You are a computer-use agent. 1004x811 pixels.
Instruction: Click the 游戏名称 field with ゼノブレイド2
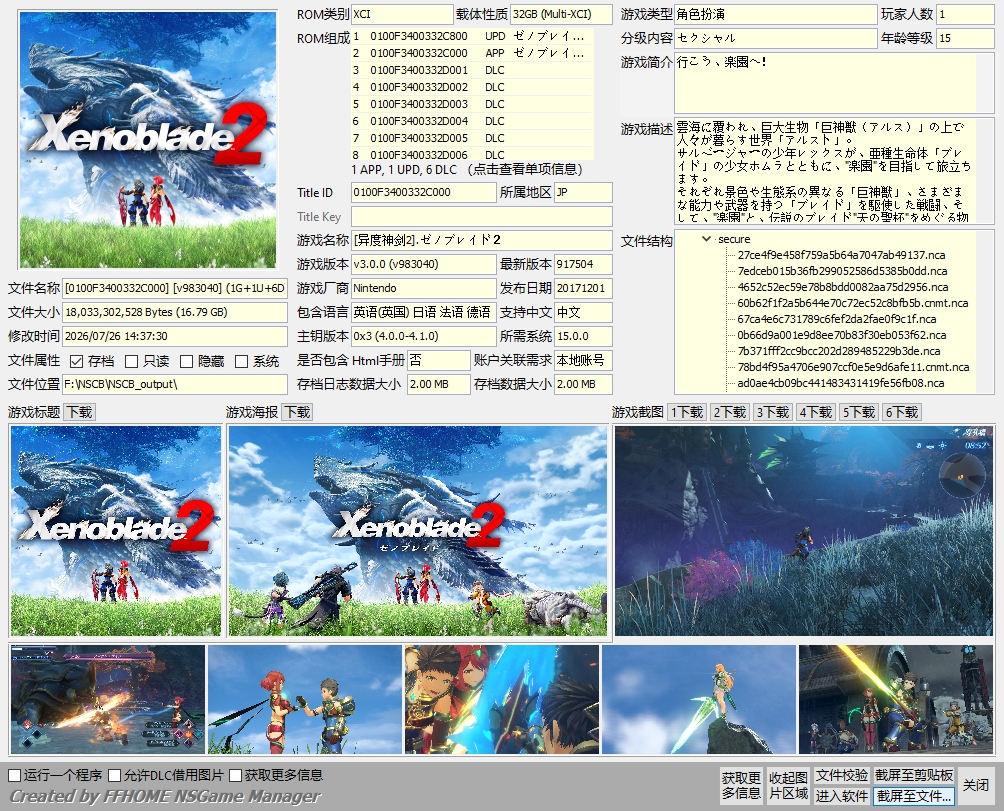point(482,241)
